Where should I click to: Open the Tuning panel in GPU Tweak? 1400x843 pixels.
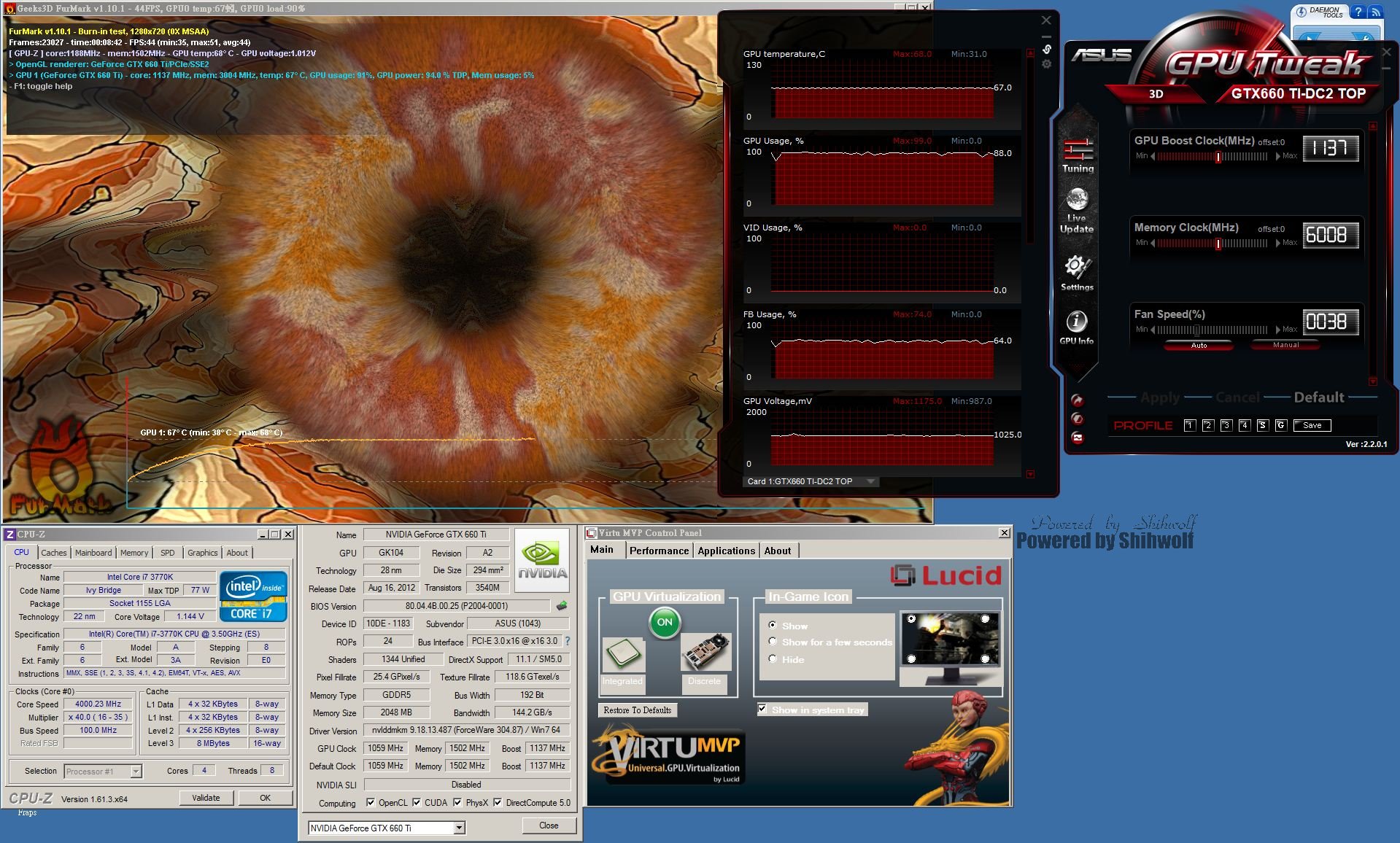coord(1078,155)
